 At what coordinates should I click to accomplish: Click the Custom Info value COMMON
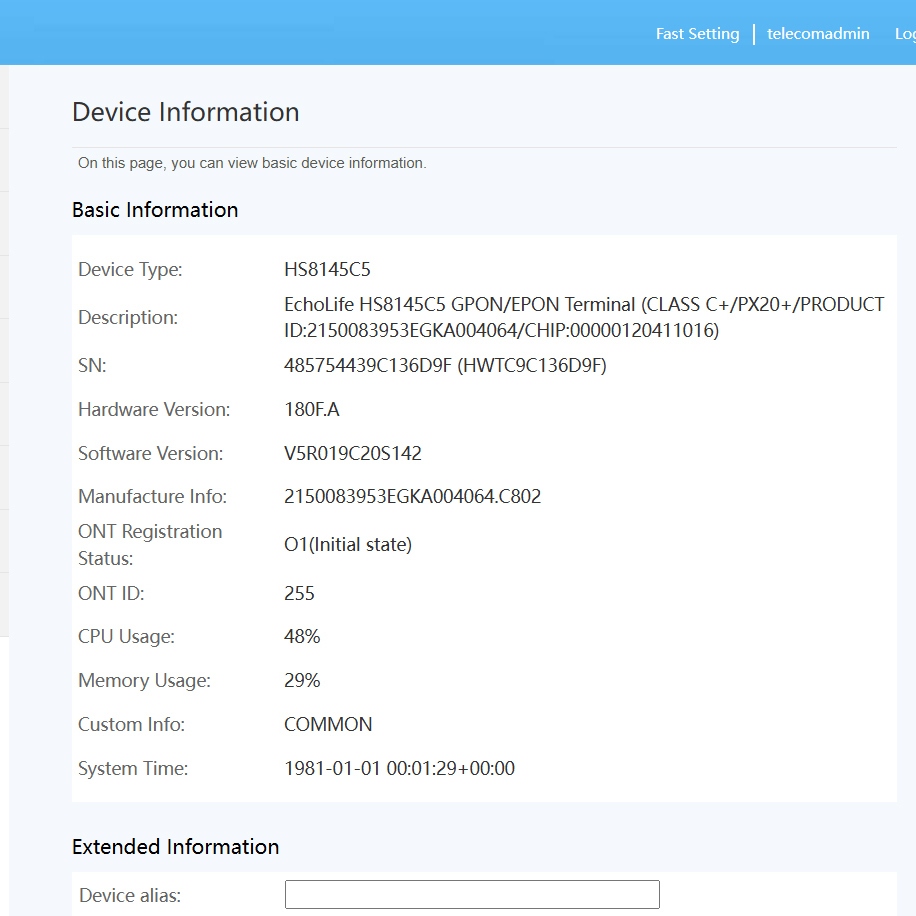click(328, 725)
